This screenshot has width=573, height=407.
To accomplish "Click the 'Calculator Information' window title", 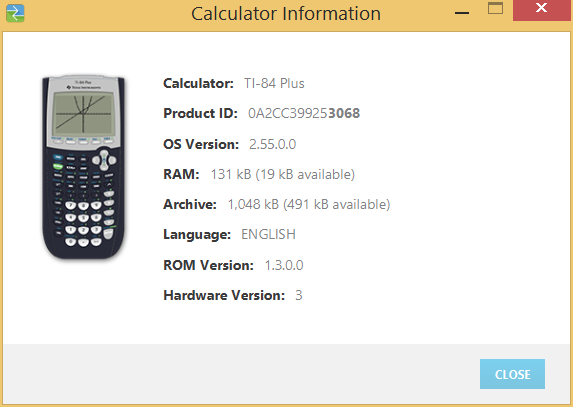I will [286, 14].
